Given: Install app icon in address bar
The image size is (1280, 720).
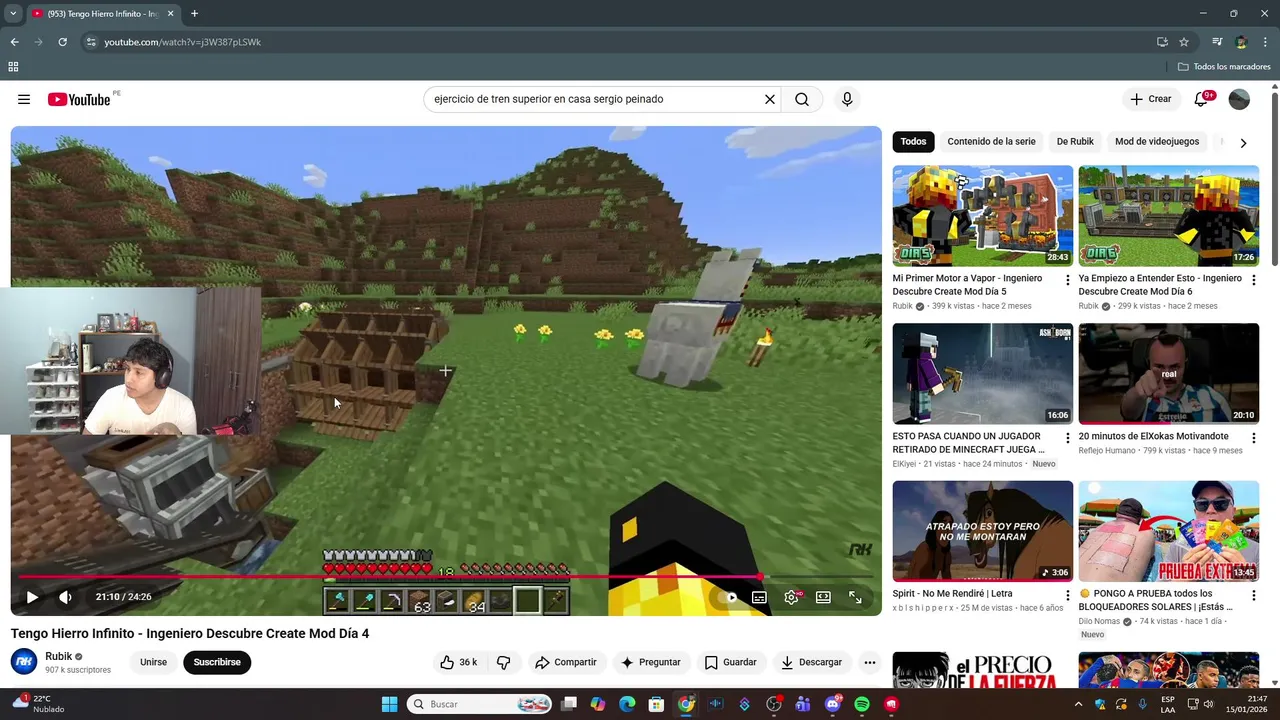Looking at the screenshot, I should click(x=1162, y=42).
